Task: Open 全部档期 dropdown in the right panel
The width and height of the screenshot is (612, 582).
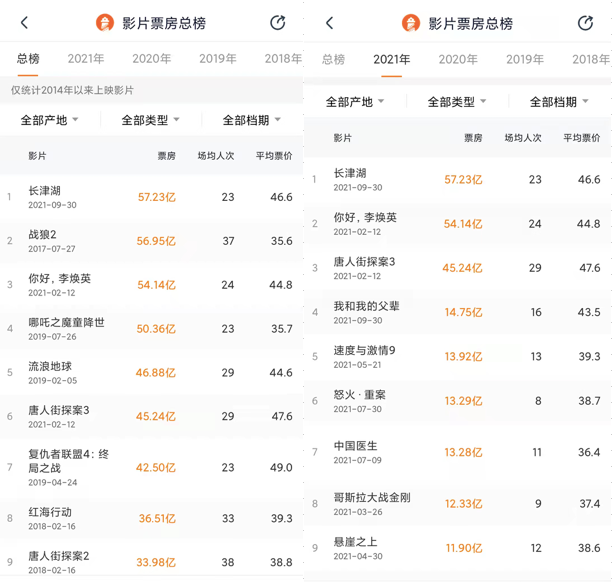Action: click(x=559, y=102)
